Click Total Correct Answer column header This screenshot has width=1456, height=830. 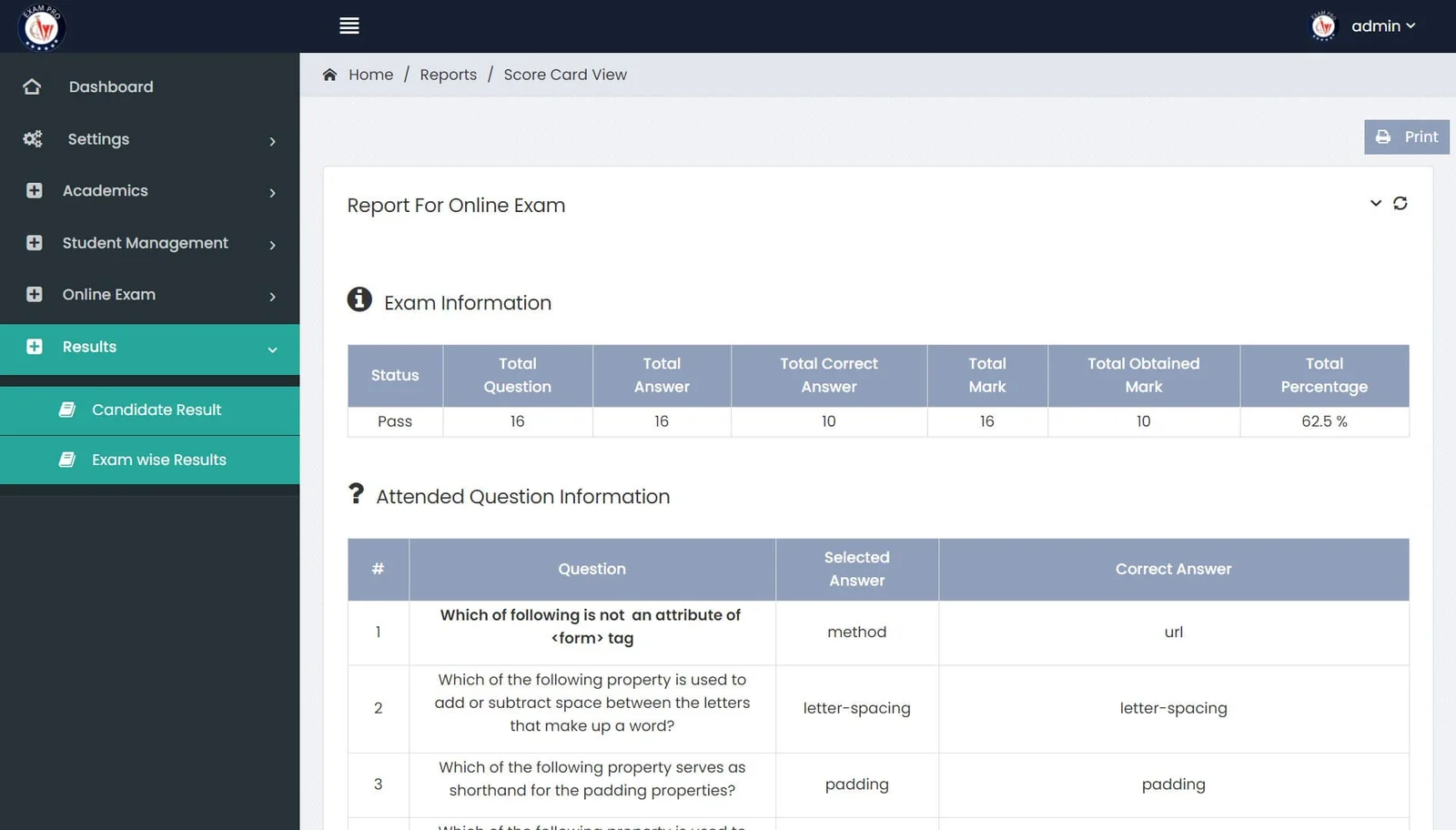[829, 375]
